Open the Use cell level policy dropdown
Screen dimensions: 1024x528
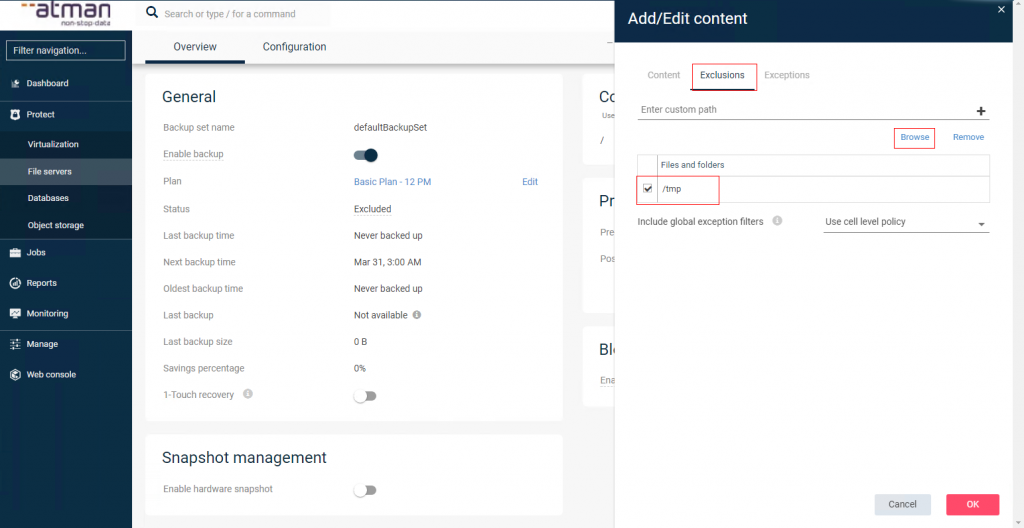[x=905, y=223]
